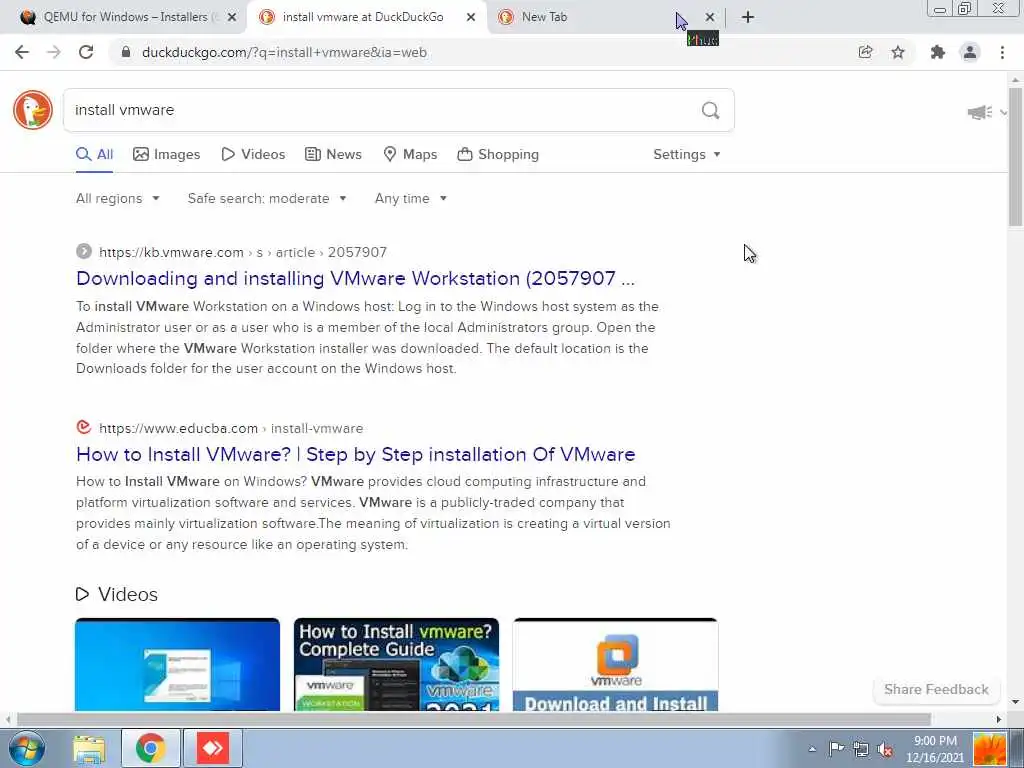1024x768 pixels.
Task: Show hidden tray icons arrow
Action: 812,749
